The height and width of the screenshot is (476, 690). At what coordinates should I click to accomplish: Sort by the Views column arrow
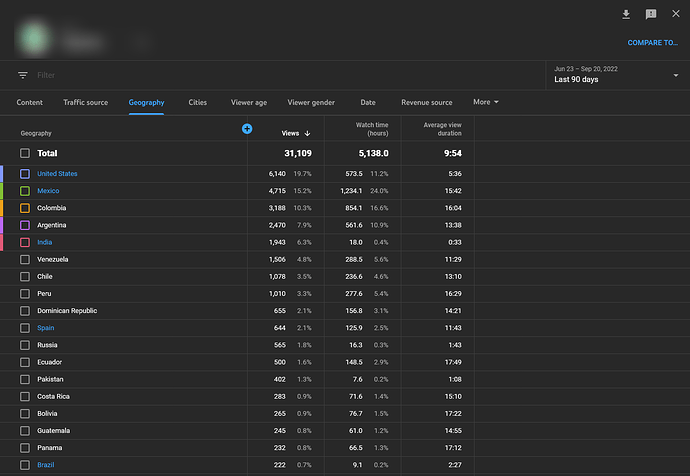(308, 133)
